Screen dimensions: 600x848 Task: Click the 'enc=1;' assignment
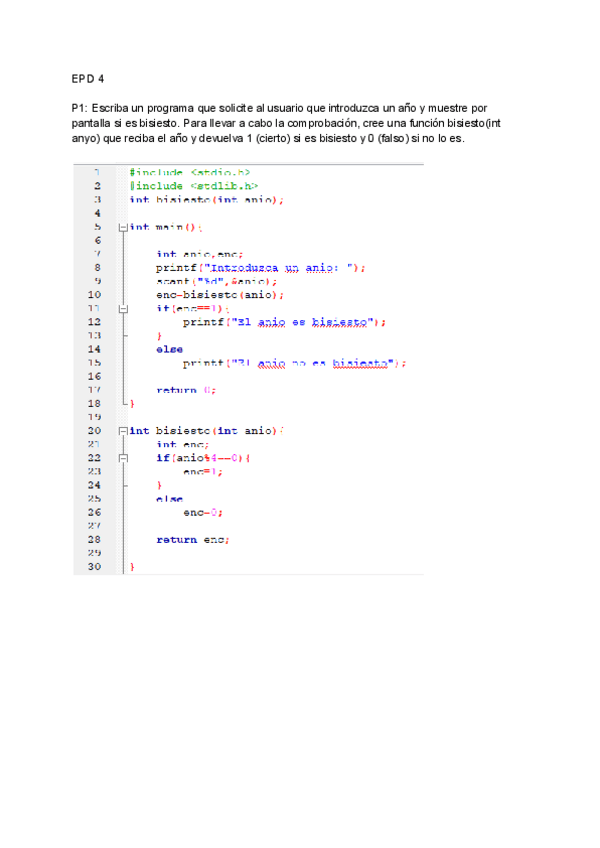pyautogui.click(x=203, y=472)
